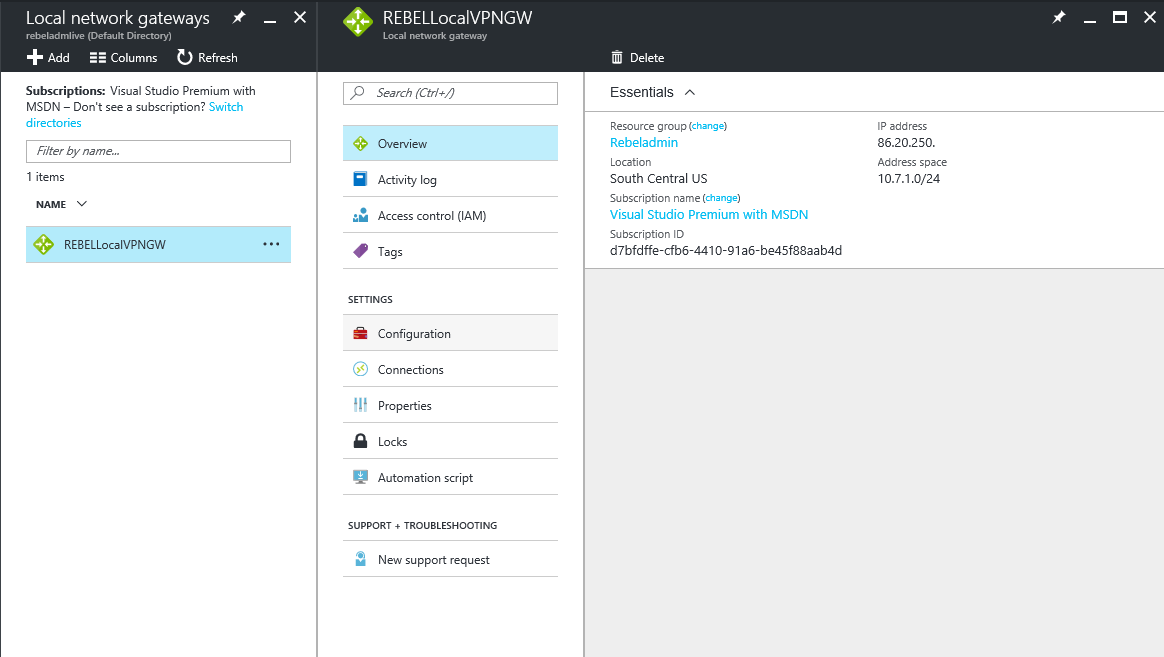Collapse the Essentials section chevron
Screen dimensions: 1164x657
pos(690,92)
